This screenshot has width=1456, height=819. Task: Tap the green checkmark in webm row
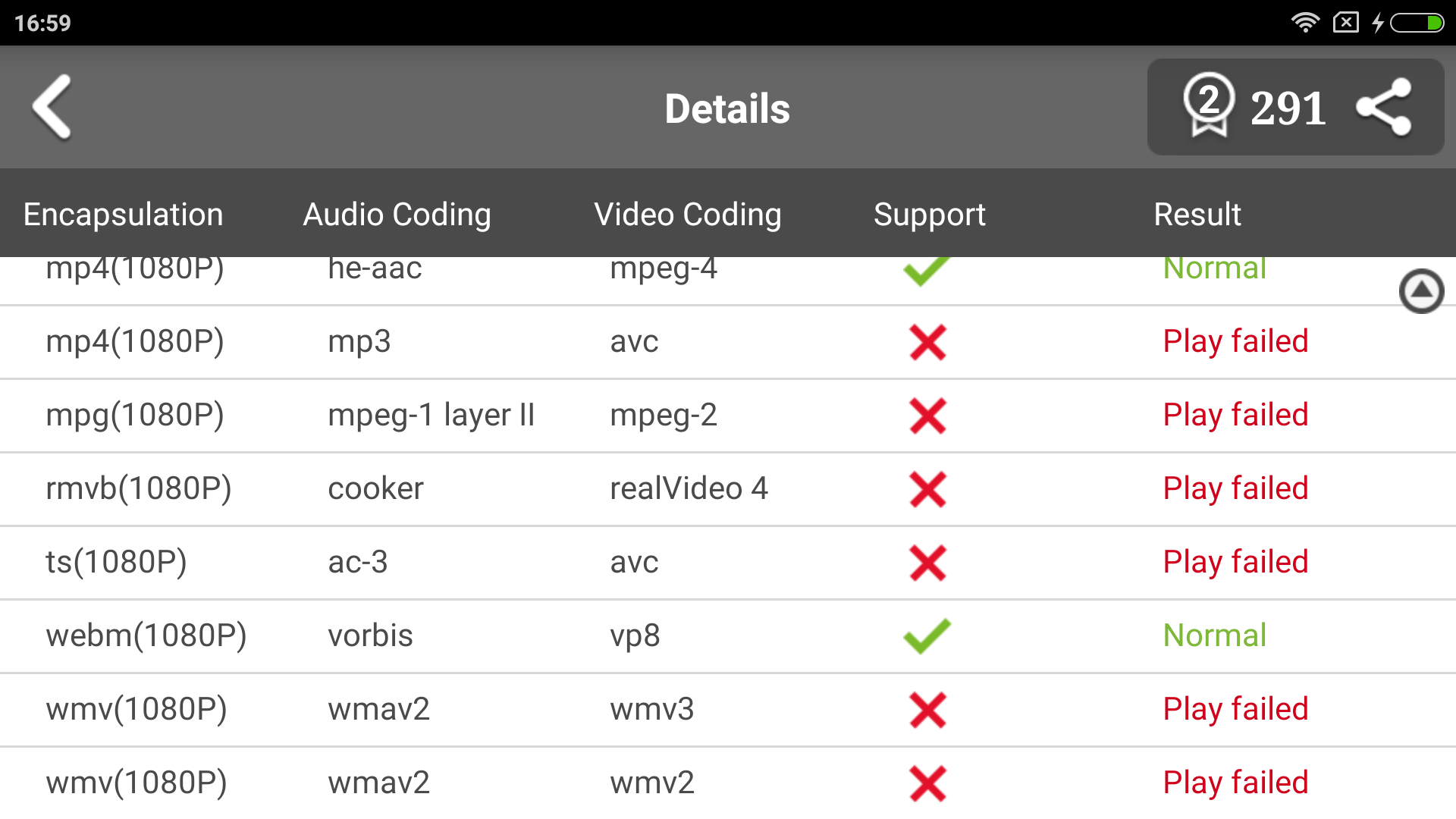tap(927, 635)
